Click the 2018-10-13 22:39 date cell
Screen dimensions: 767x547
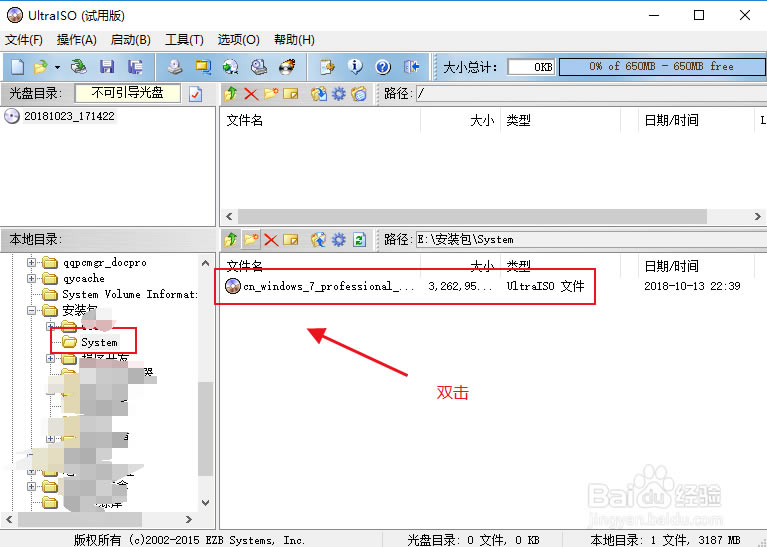point(692,286)
